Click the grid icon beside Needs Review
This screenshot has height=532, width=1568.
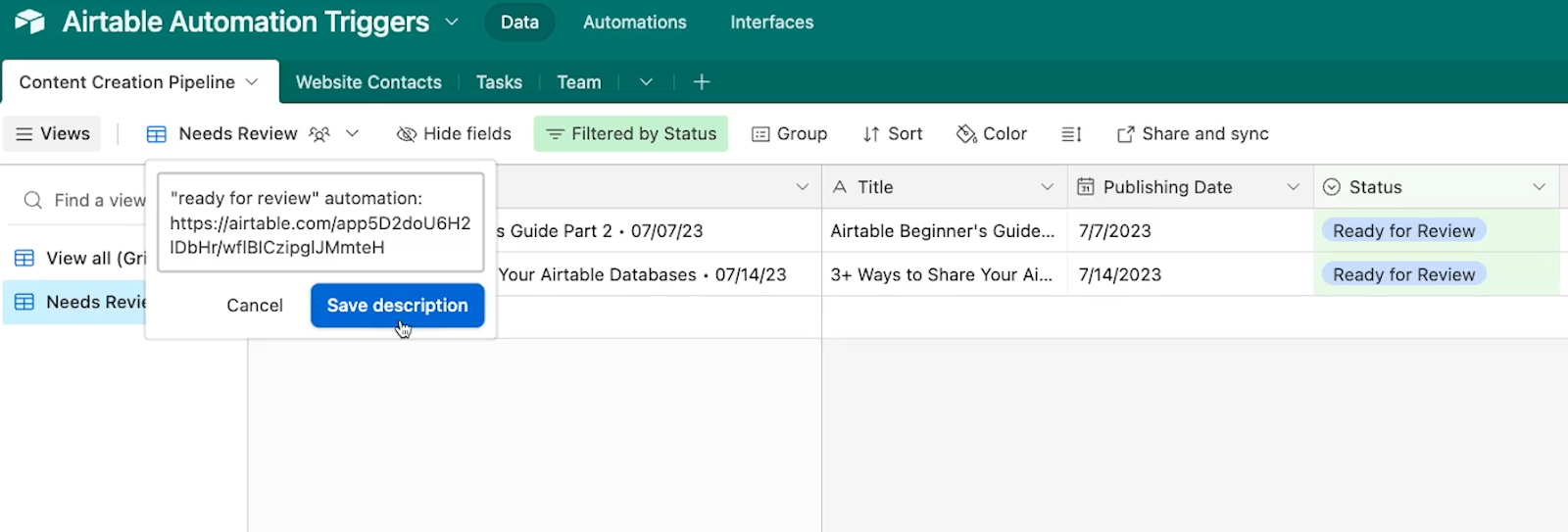(x=157, y=134)
